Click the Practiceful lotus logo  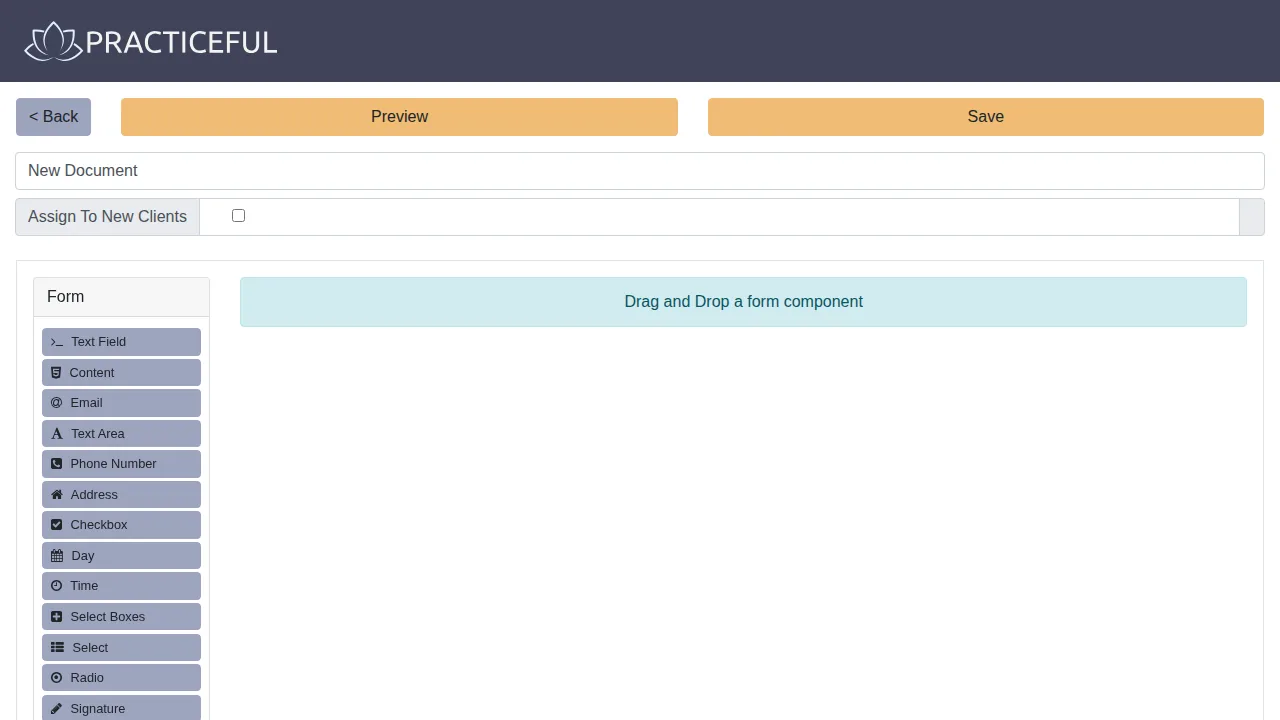[x=151, y=41]
